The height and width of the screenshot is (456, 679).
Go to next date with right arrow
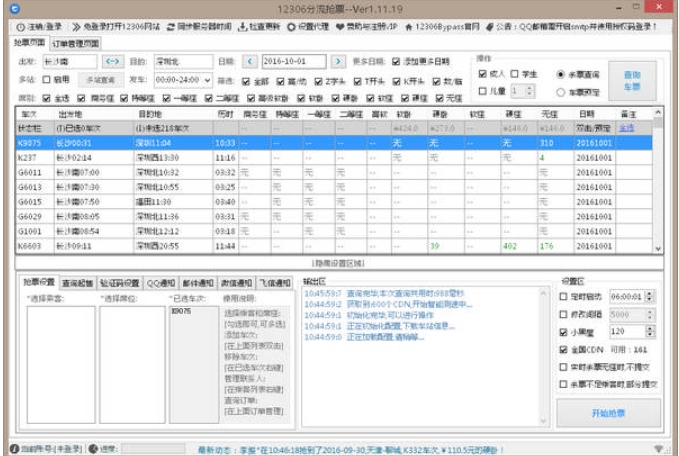(x=338, y=61)
